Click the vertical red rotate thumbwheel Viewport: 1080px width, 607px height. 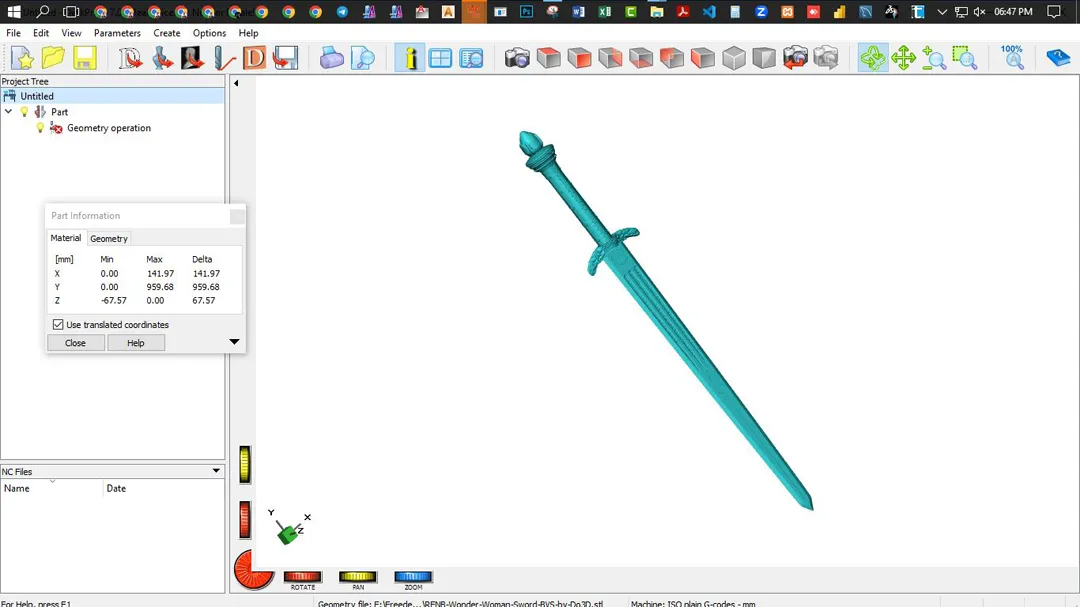[245, 519]
